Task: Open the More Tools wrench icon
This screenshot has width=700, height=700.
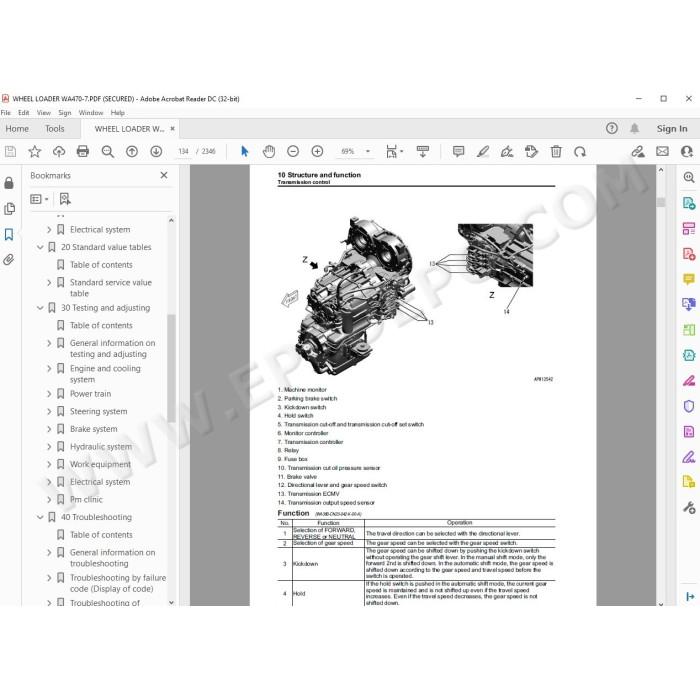Action: click(689, 508)
